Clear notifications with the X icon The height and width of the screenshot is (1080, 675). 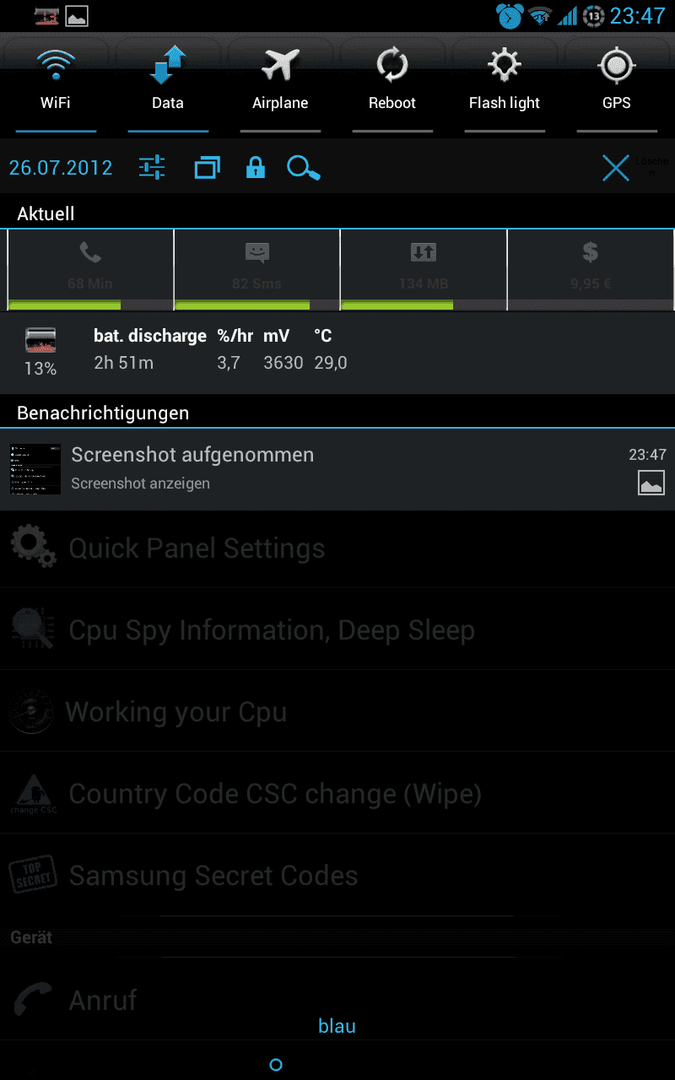615,167
